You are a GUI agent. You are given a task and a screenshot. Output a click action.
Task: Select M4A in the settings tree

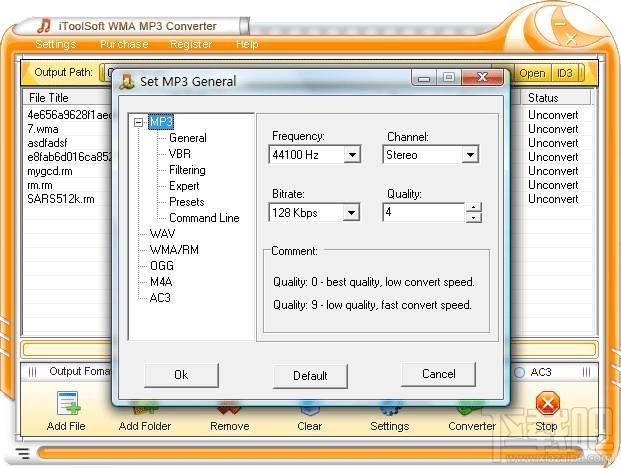(x=161, y=282)
